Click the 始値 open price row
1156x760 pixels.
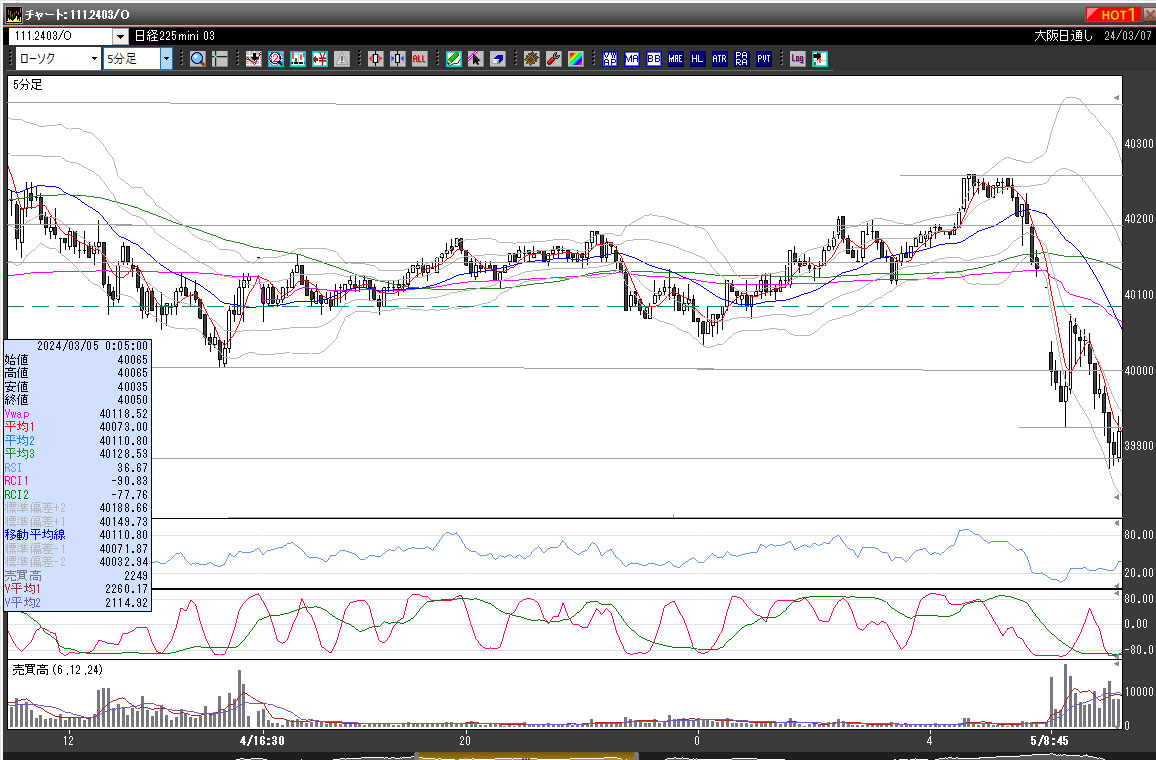click(77, 360)
